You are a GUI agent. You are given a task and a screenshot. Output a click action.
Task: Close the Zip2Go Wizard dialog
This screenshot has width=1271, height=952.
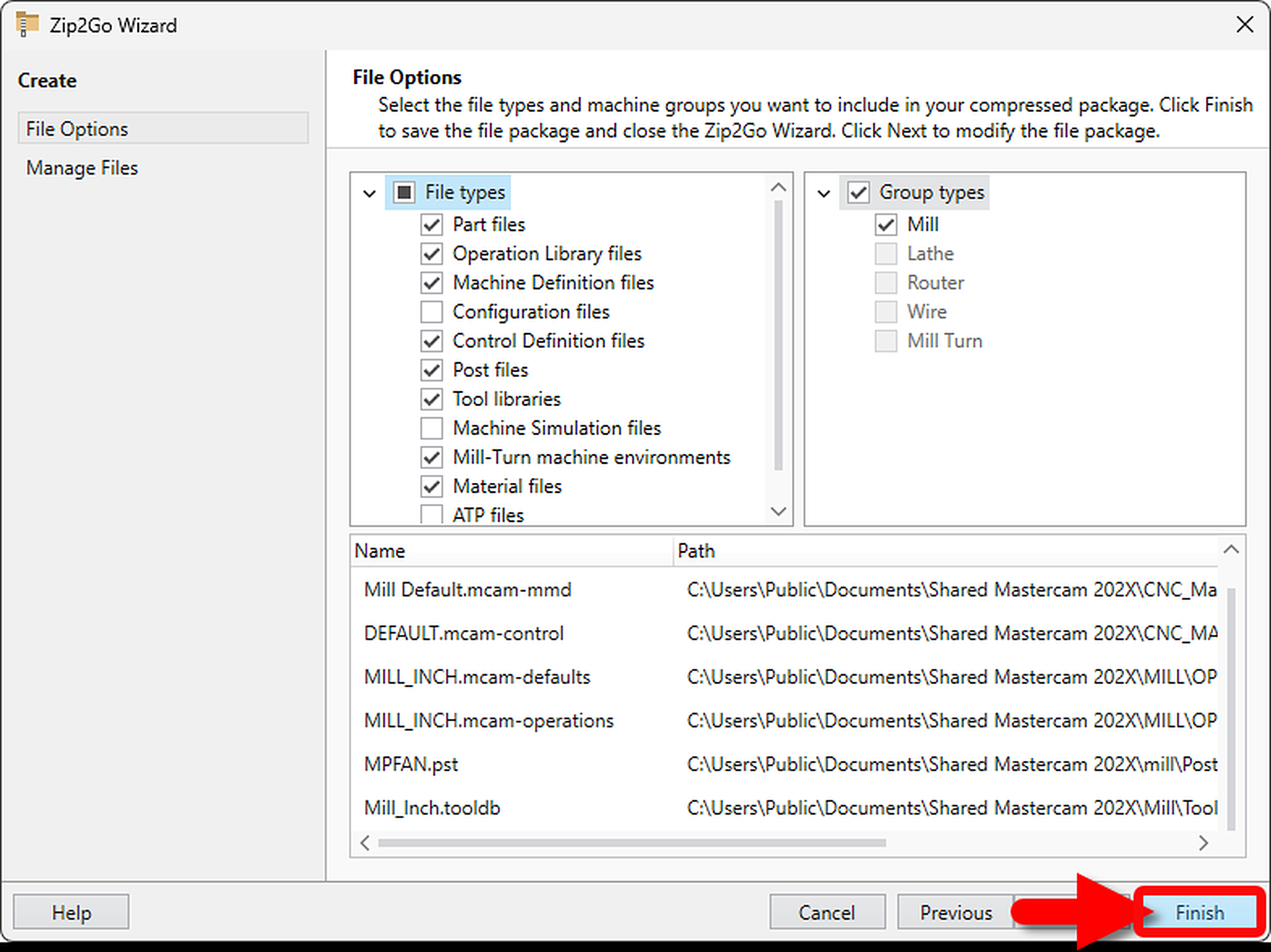point(1245,25)
